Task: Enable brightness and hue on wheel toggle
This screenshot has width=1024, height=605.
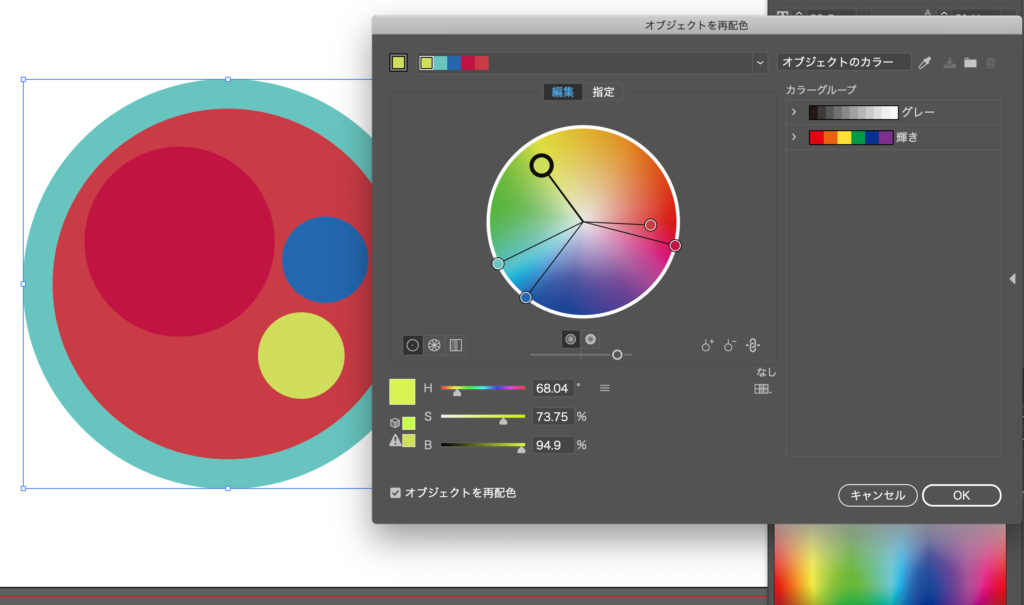Action: (x=590, y=339)
